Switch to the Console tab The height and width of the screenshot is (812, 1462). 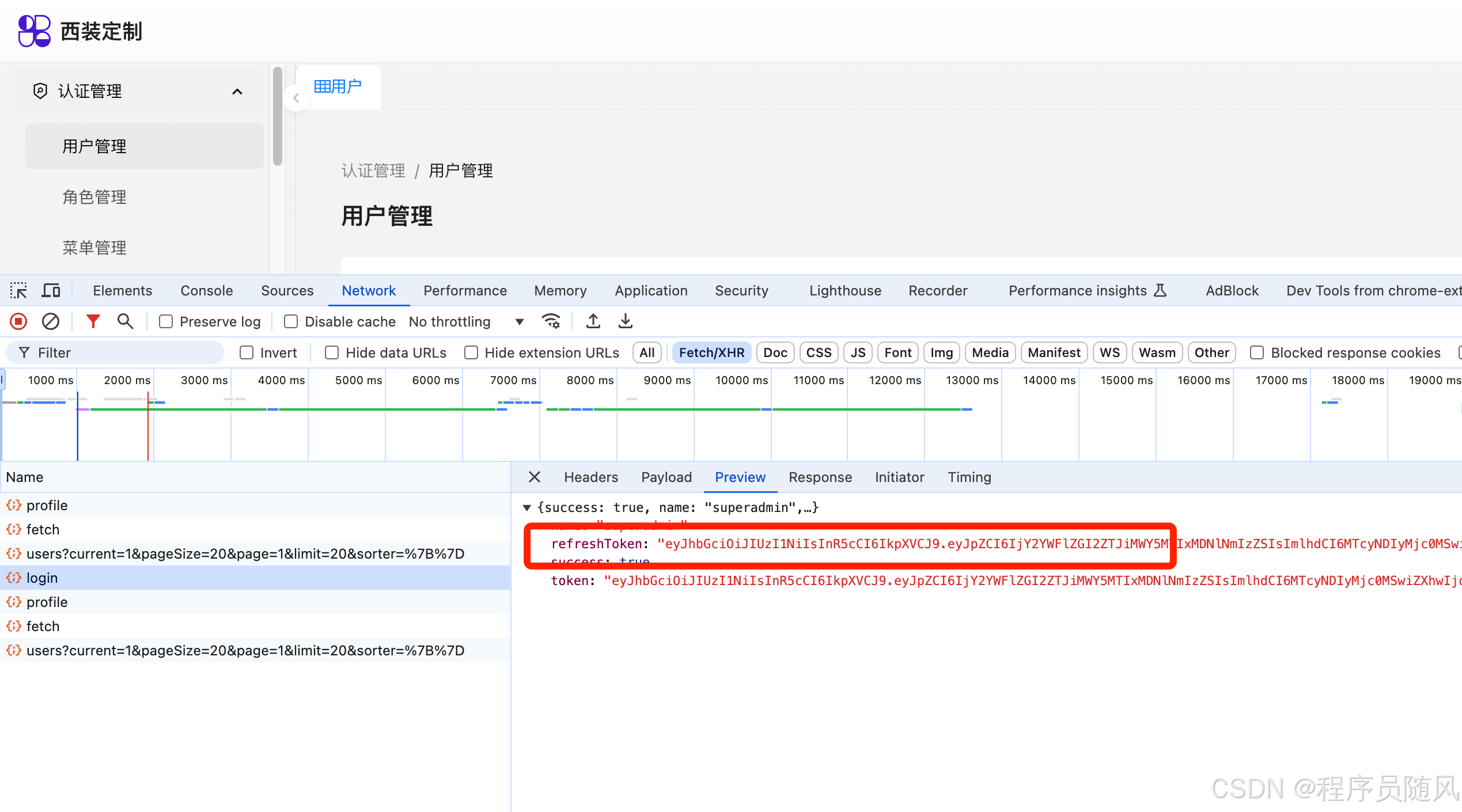click(207, 291)
